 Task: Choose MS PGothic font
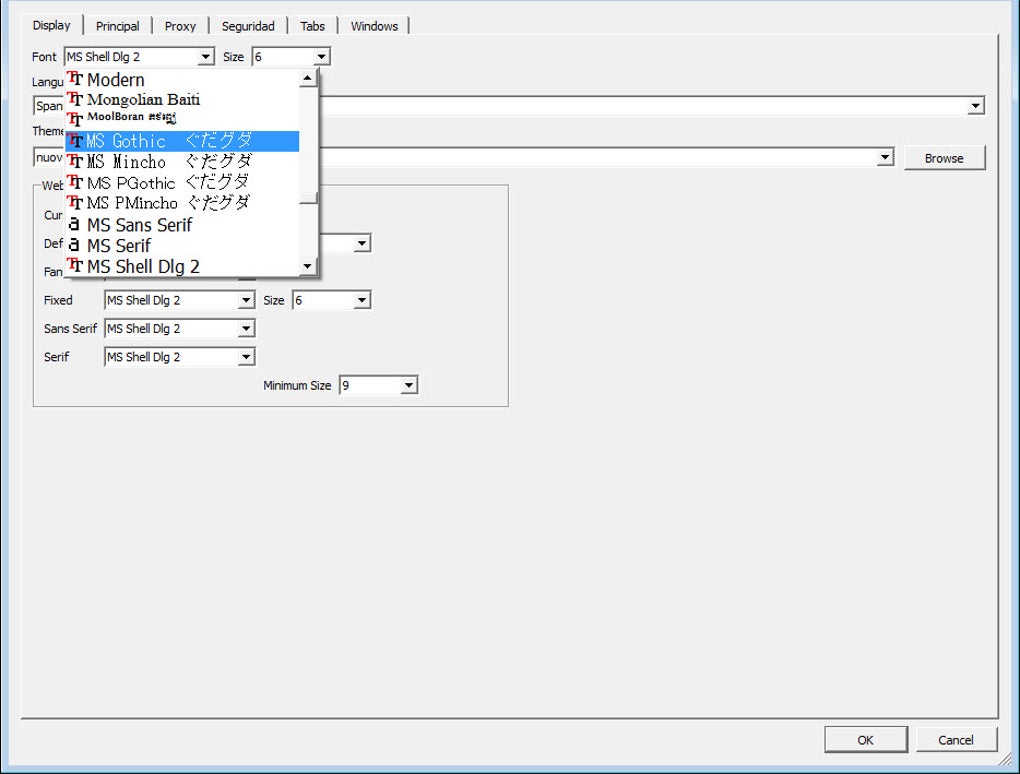tap(182, 182)
